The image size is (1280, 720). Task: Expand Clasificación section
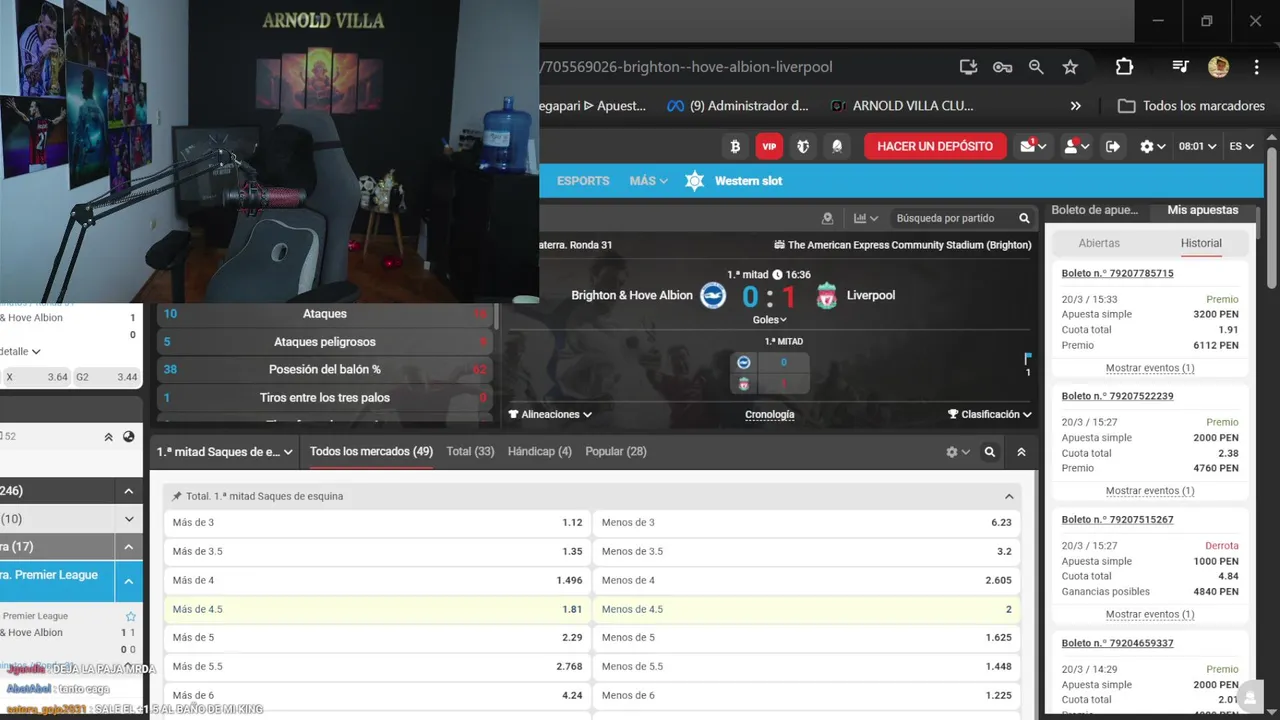click(x=989, y=414)
